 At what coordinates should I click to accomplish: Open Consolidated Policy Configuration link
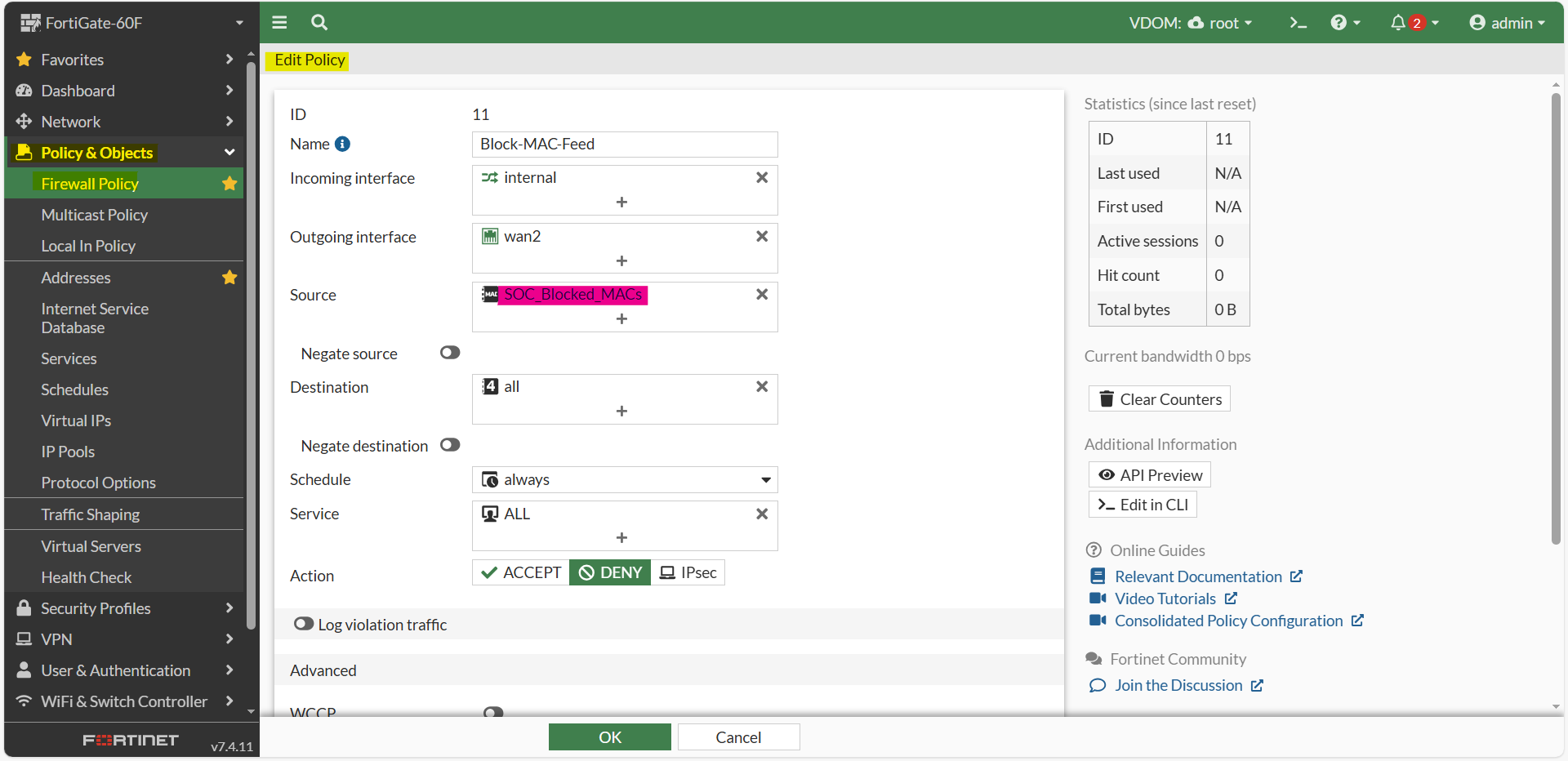pyautogui.click(x=1228, y=621)
